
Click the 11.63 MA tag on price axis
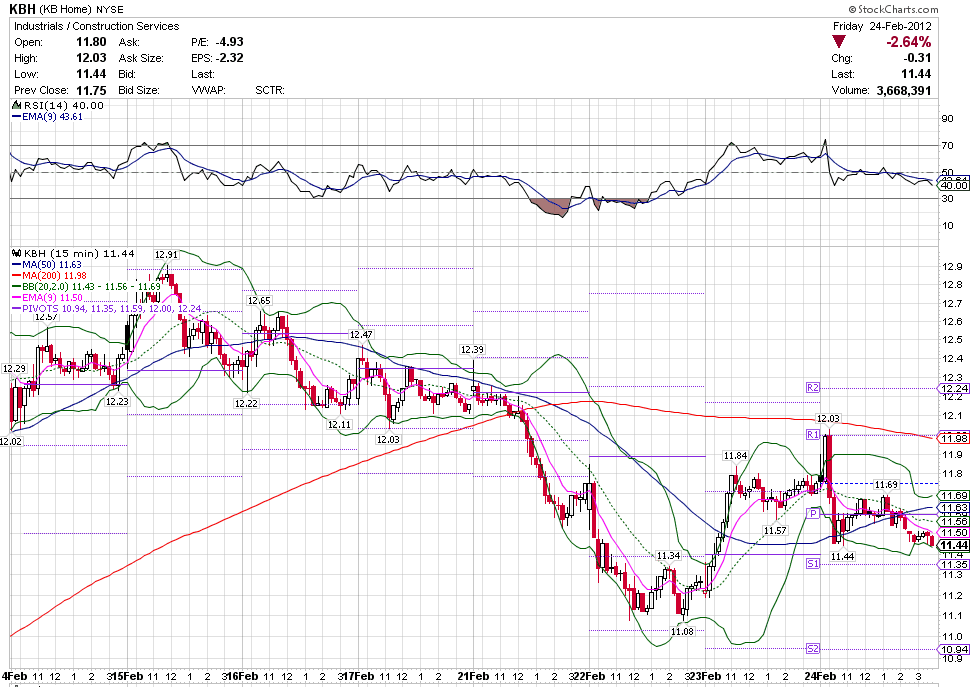(x=954, y=508)
